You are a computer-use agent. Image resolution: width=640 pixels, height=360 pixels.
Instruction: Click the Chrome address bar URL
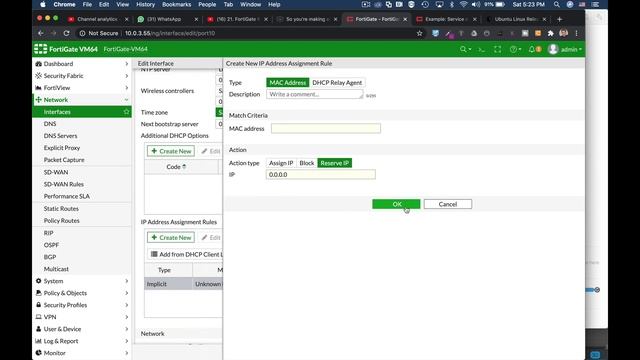(170, 33)
